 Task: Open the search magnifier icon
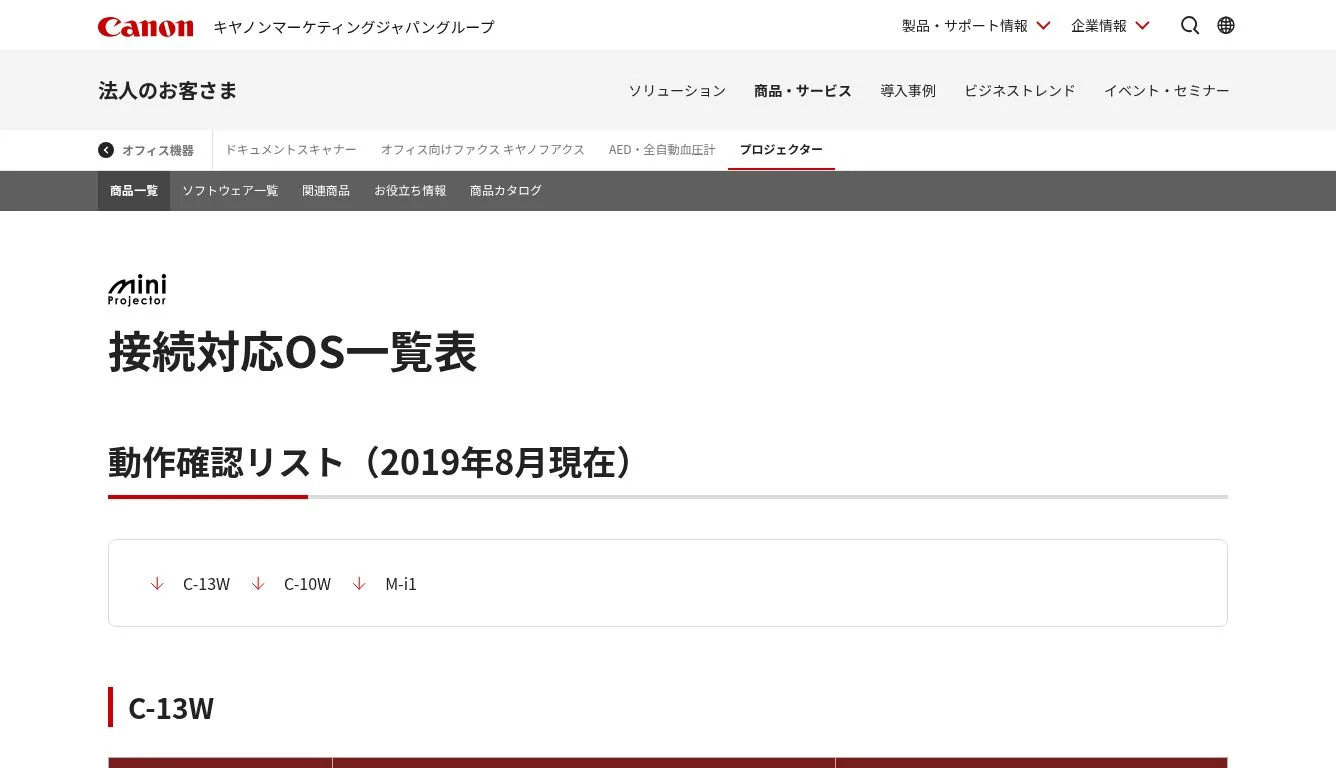1190,26
